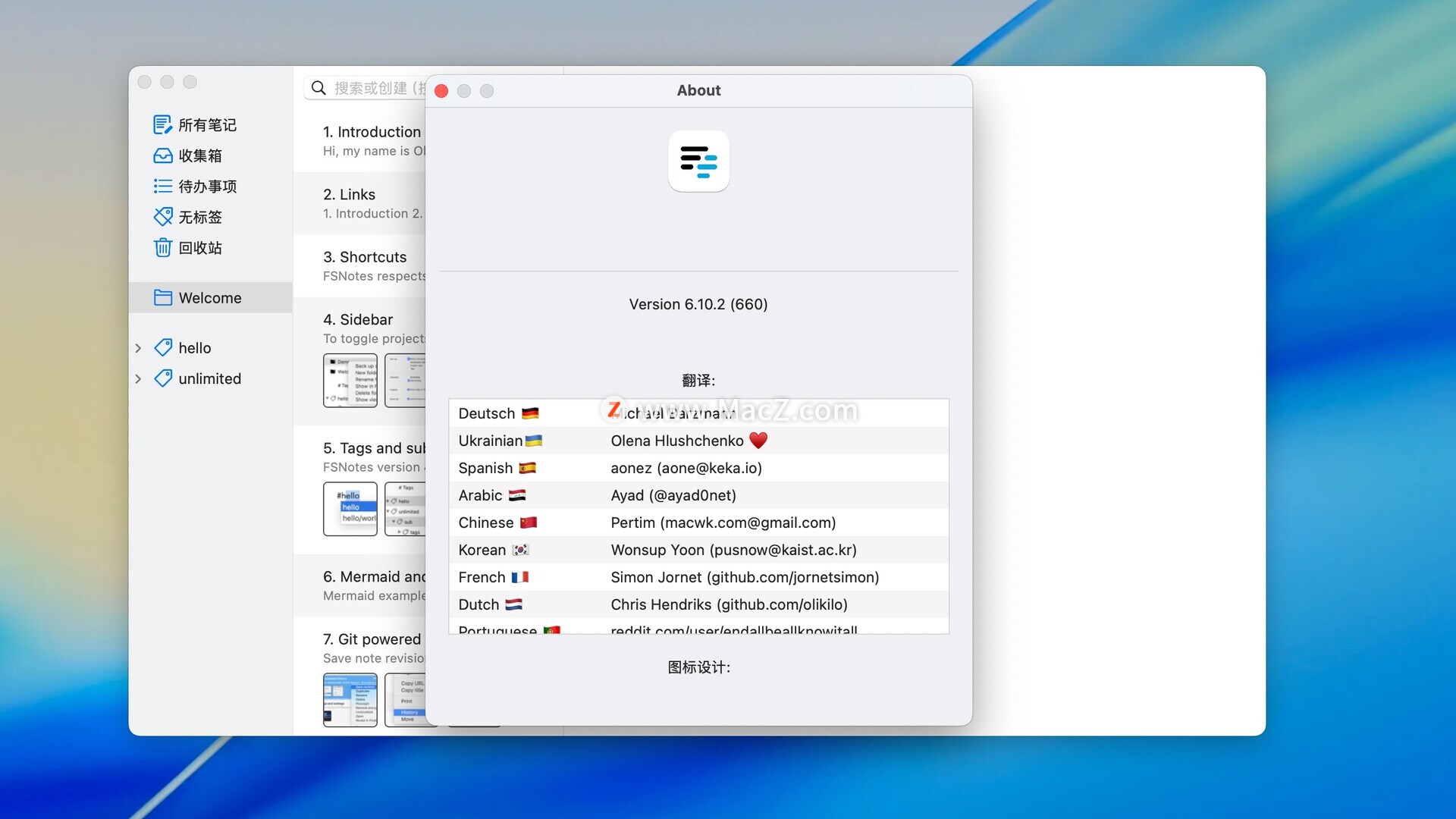Select the Korean language row
Image resolution: width=1456 pixels, height=819 pixels.
(x=698, y=550)
